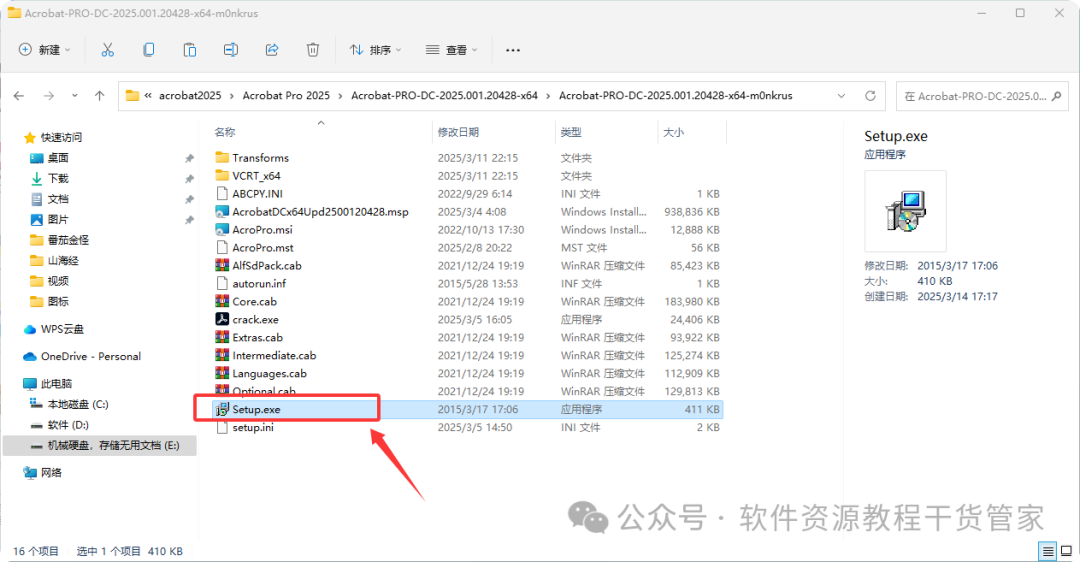Click the Acrobat Pro 2025 breadcrumb
The width and height of the screenshot is (1080, 562).
286,96
